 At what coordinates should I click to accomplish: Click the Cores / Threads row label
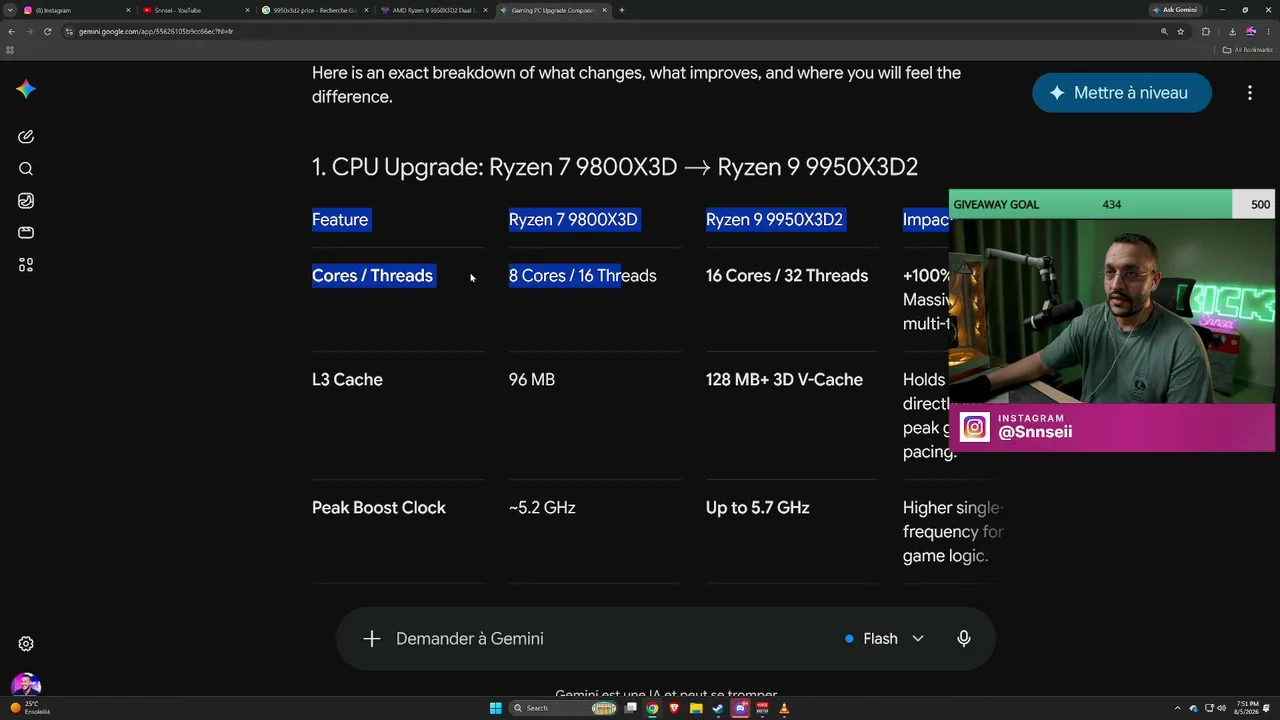click(372, 276)
